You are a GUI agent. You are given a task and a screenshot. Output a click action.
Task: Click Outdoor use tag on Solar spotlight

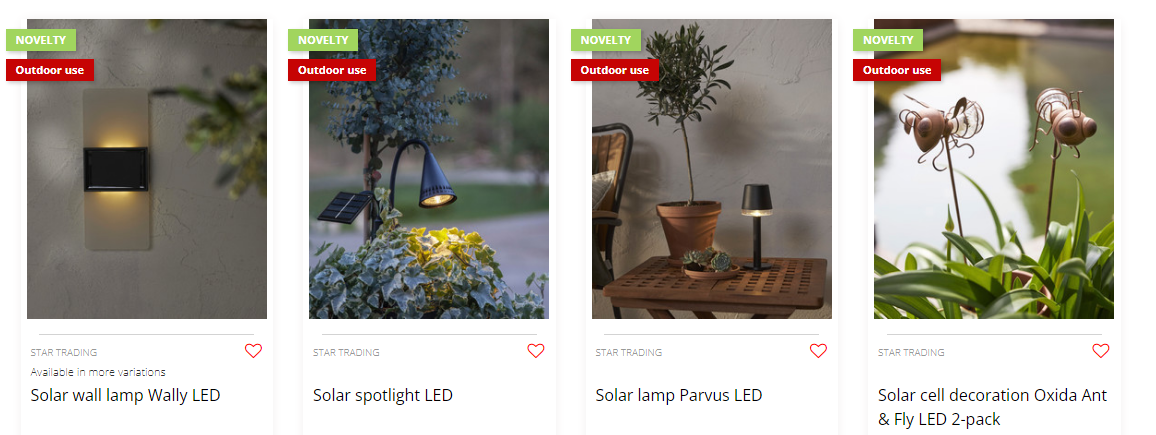[332, 70]
